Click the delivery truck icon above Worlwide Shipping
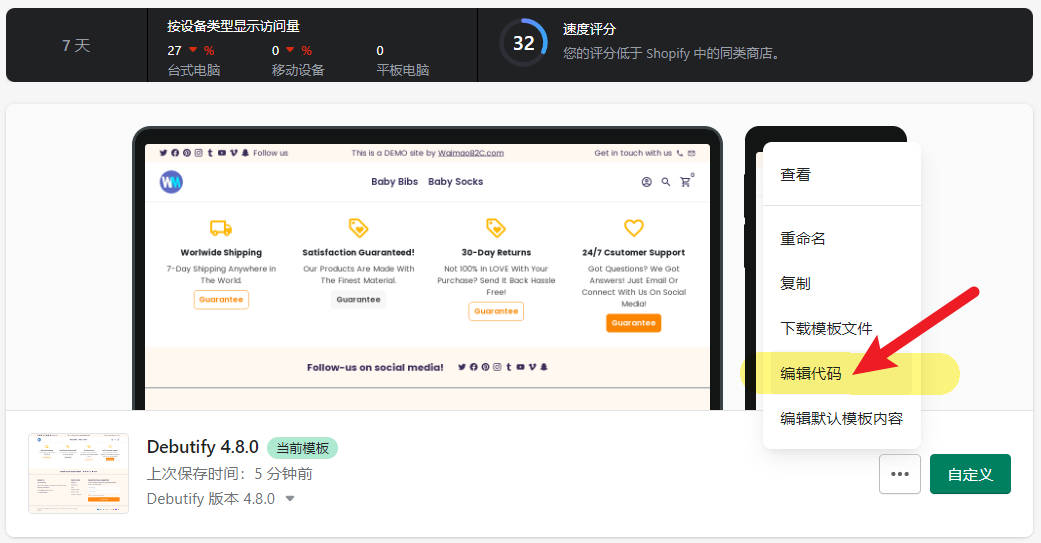1041x543 pixels. coord(221,228)
